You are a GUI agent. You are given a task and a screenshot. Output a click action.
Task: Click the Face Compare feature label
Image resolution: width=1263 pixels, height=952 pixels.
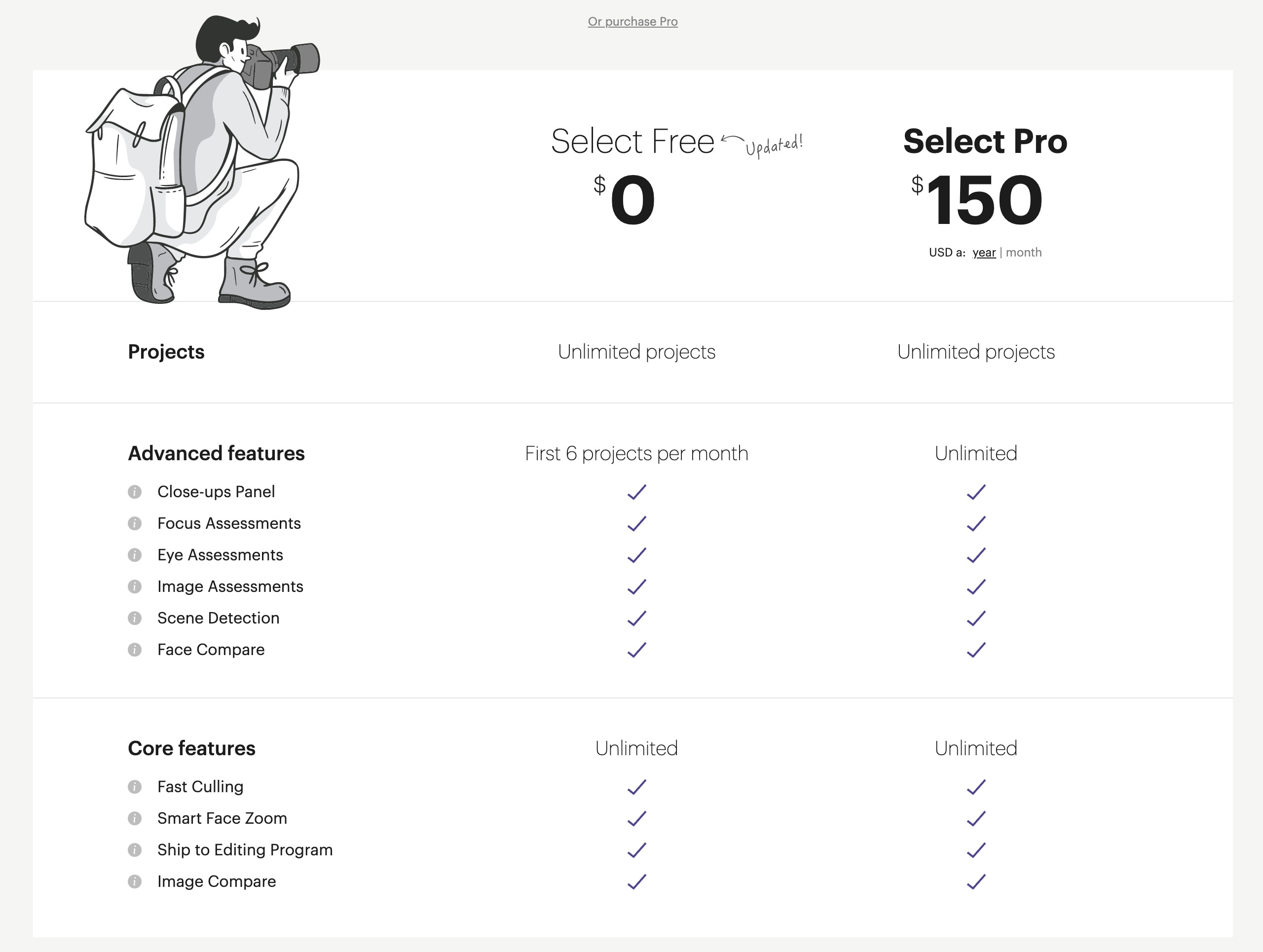pos(211,650)
